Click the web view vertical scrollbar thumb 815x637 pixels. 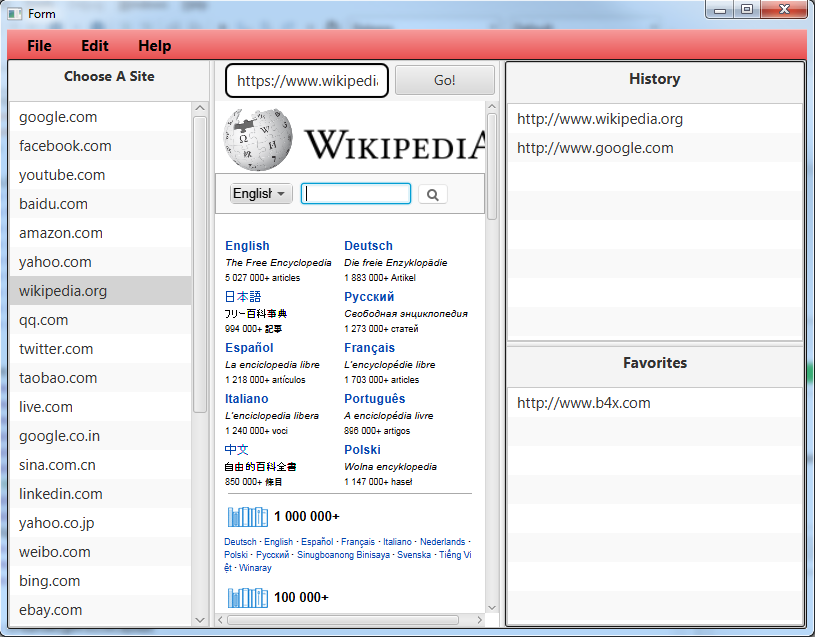click(492, 166)
